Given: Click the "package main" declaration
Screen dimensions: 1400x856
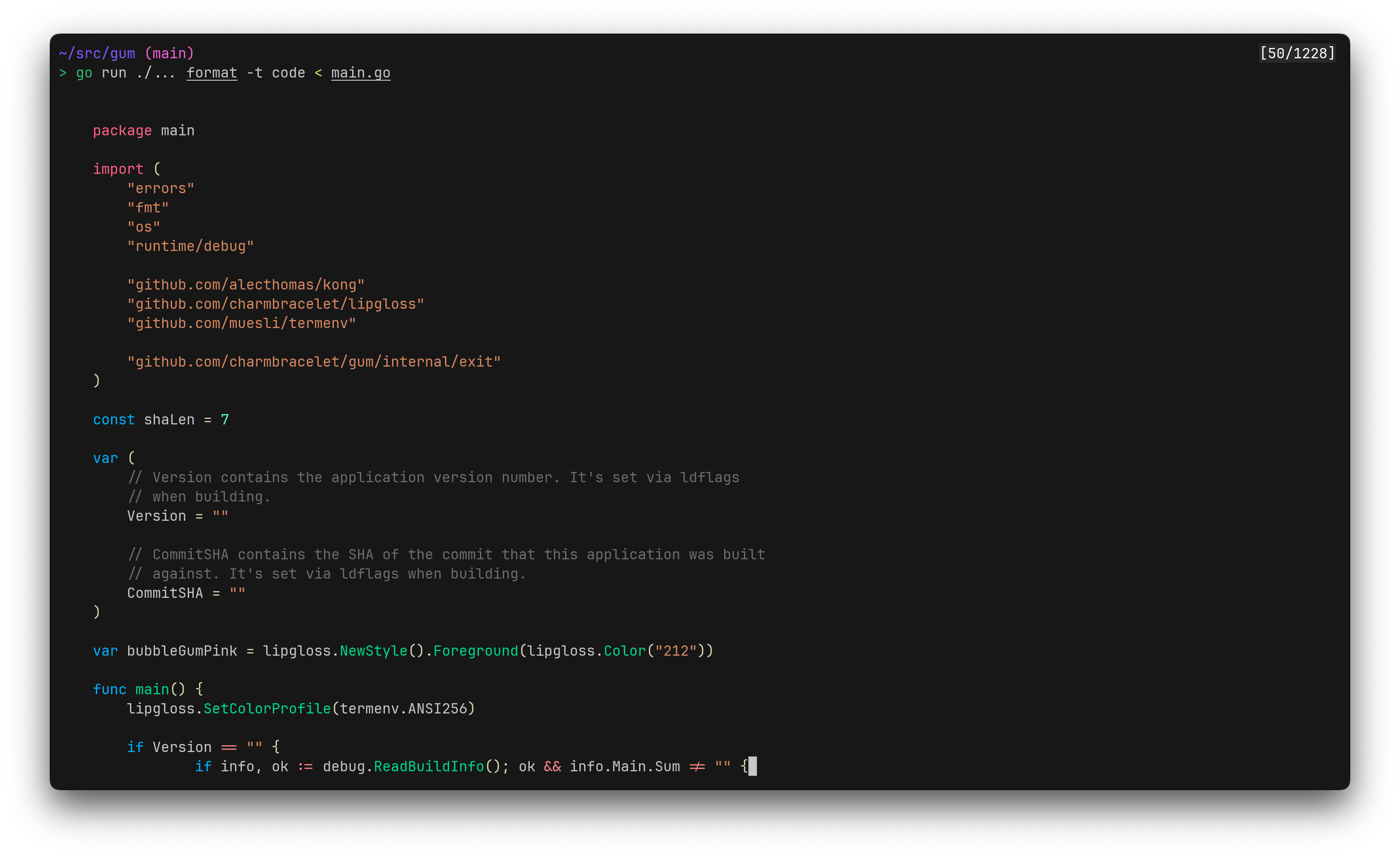Looking at the screenshot, I should pyautogui.click(x=143, y=130).
